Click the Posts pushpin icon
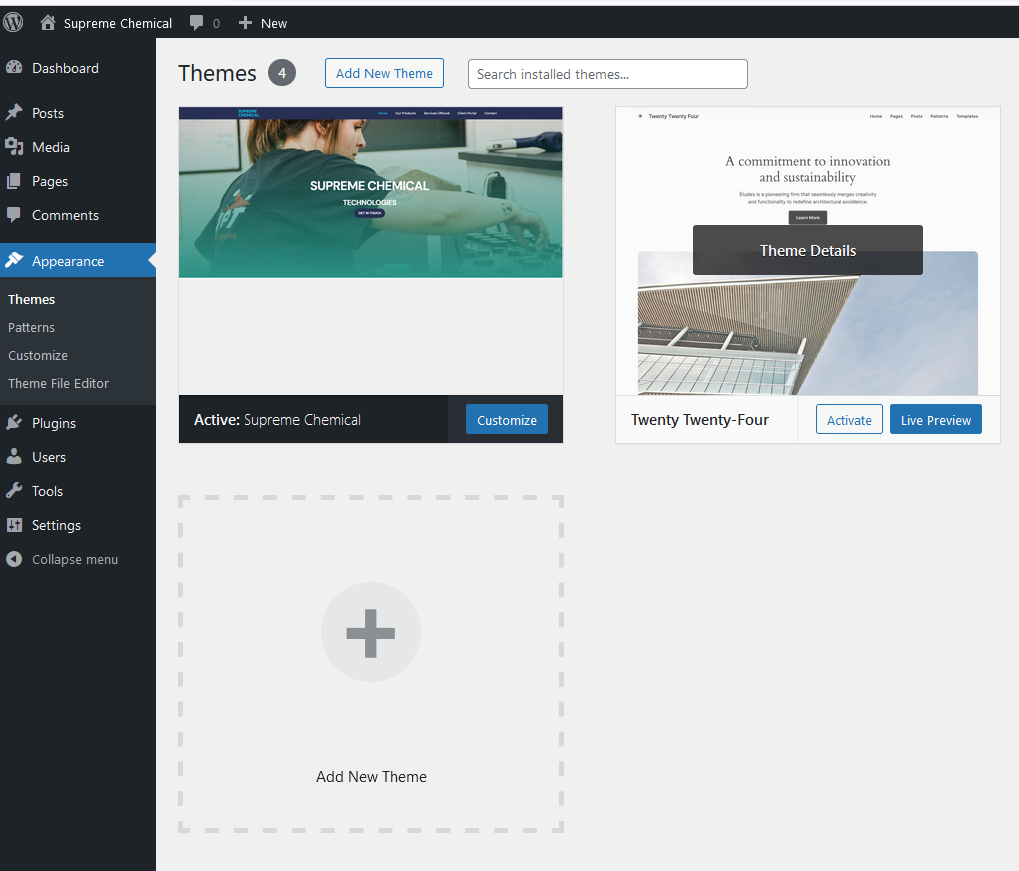 [14, 113]
